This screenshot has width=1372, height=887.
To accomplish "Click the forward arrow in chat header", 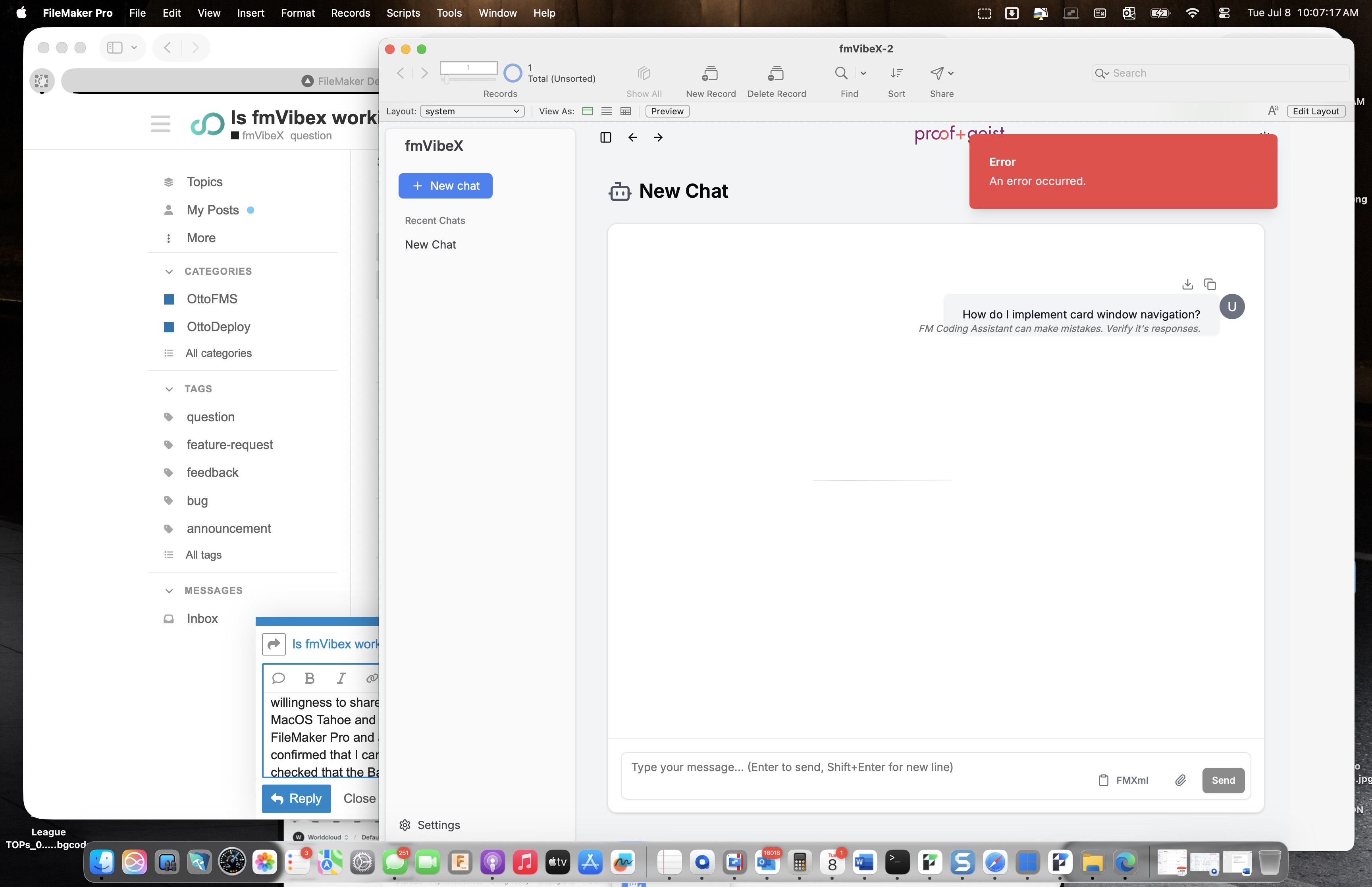I will 658,137.
